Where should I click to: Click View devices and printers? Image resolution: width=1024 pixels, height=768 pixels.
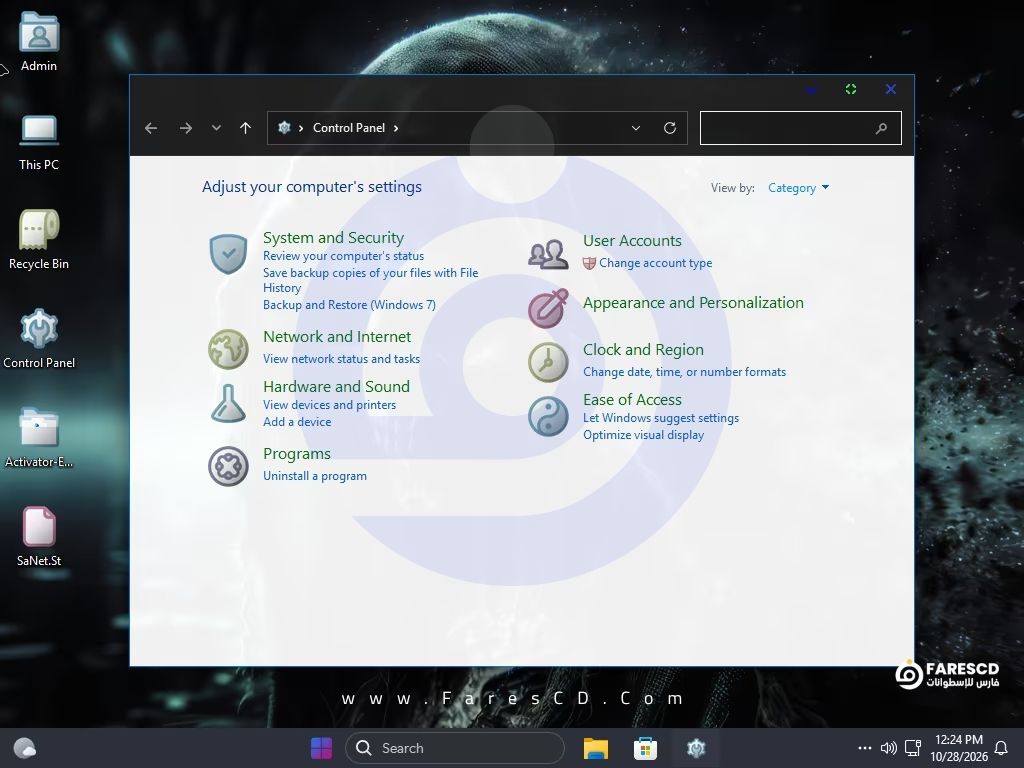(x=329, y=405)
